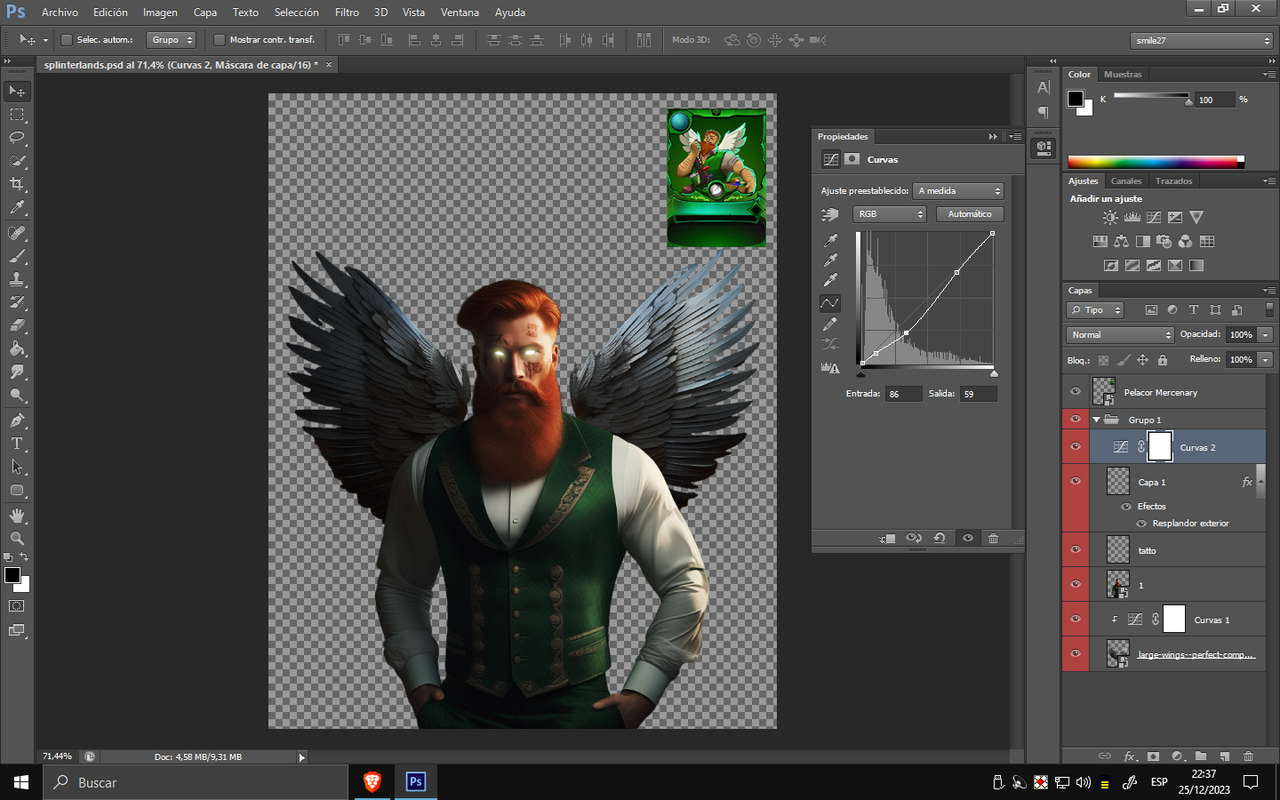Open the Imagen menu
The image size is (1280, 800).
pos(160,13)
